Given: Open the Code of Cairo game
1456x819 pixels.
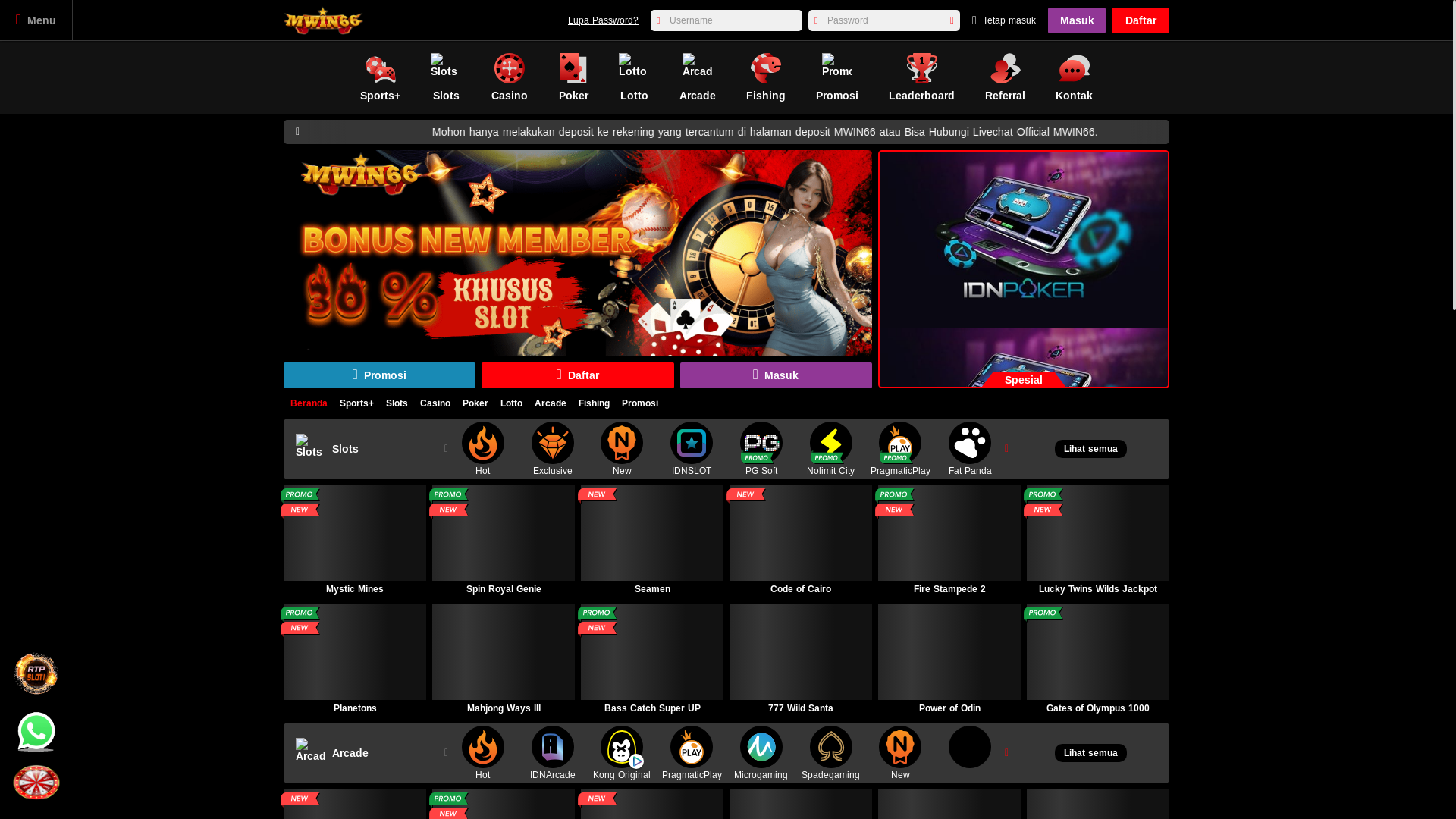Looking at the screenshot, I should [801, 533].
